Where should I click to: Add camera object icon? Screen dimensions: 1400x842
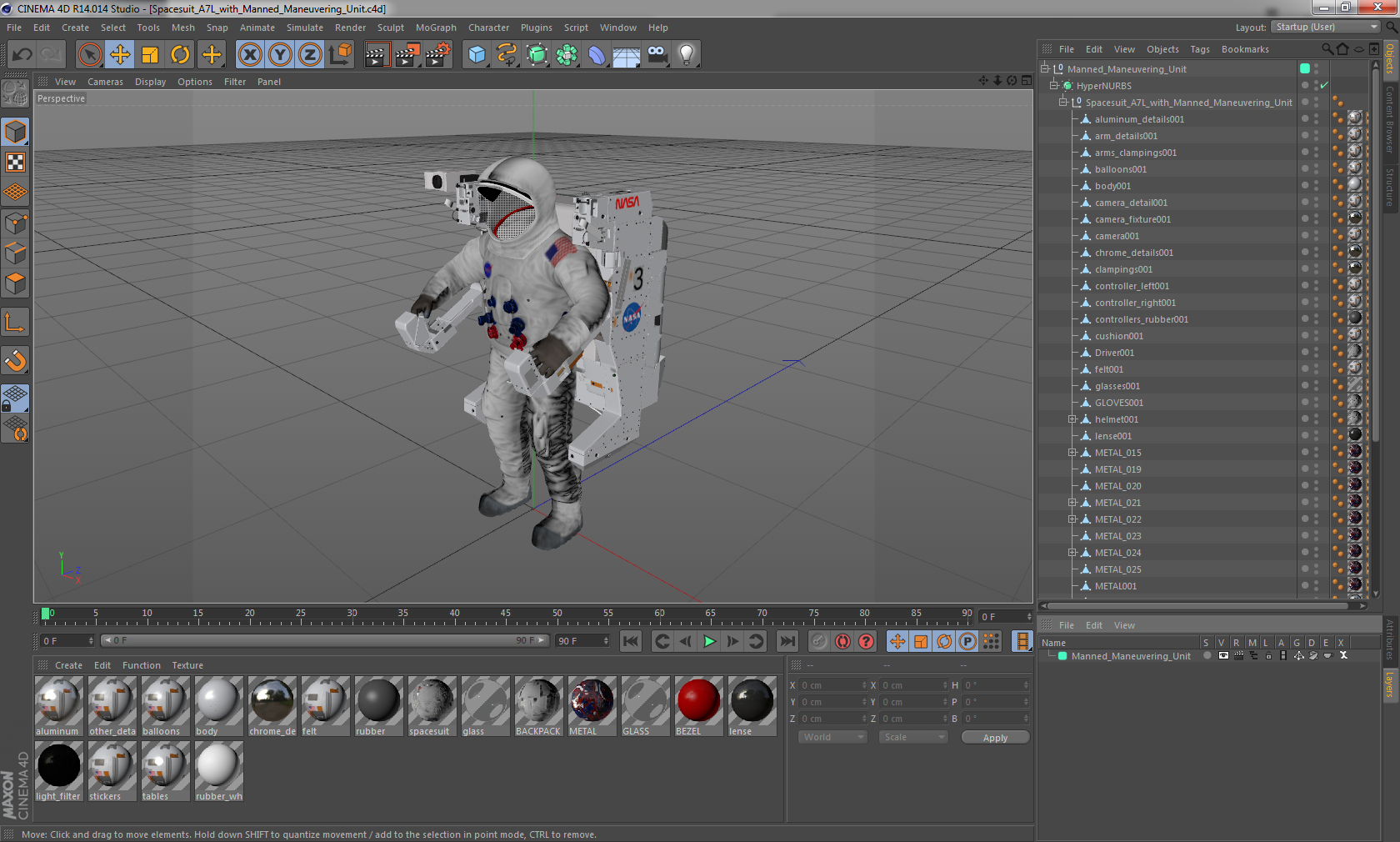(657, 55)
